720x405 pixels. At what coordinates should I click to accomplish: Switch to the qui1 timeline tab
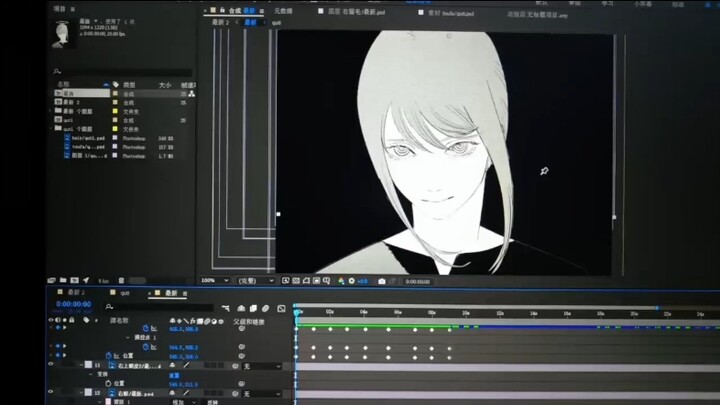click(x=125, y=294)
